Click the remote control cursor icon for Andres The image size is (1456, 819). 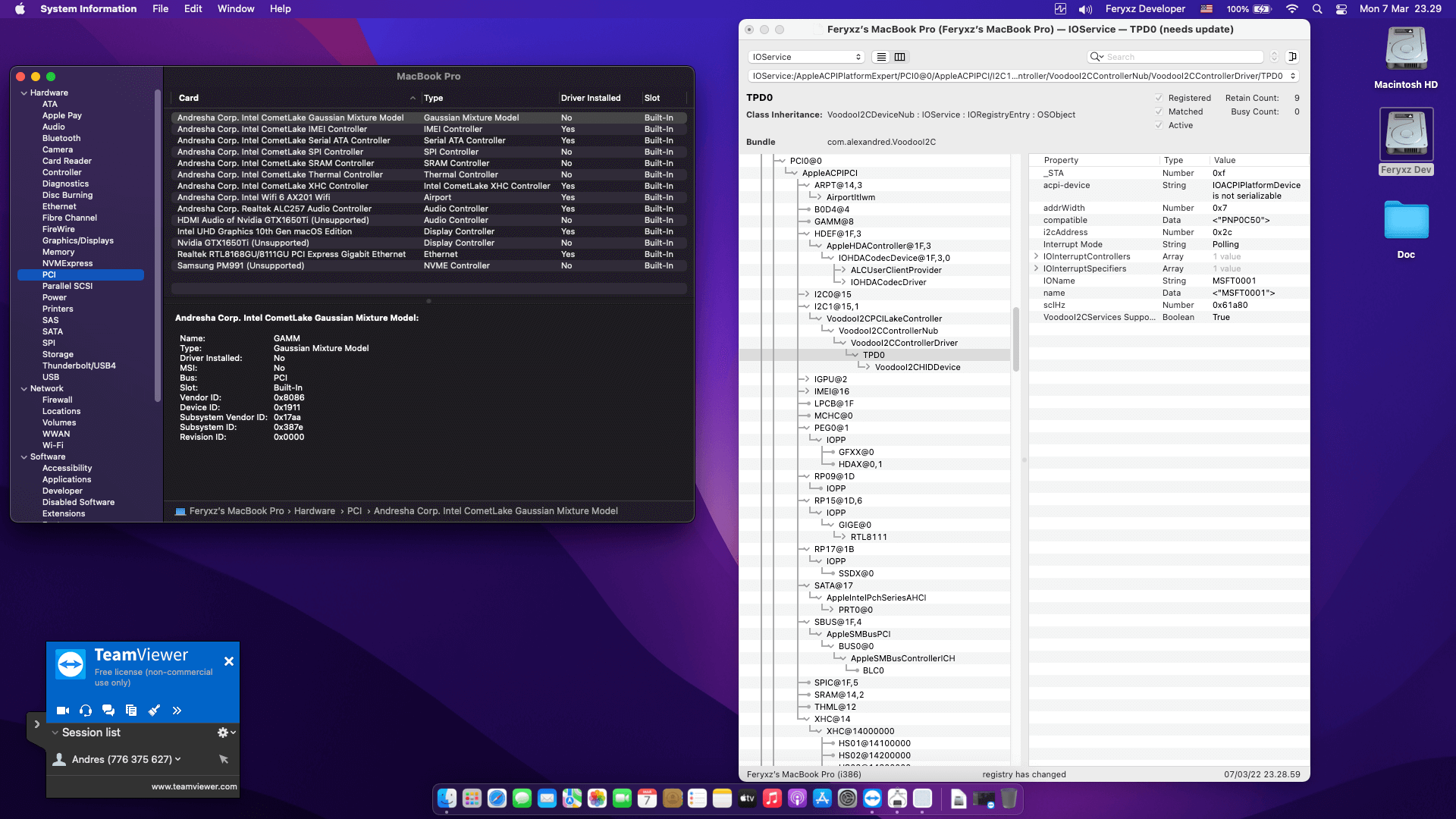pyautogui.click(x=223, y=759)
